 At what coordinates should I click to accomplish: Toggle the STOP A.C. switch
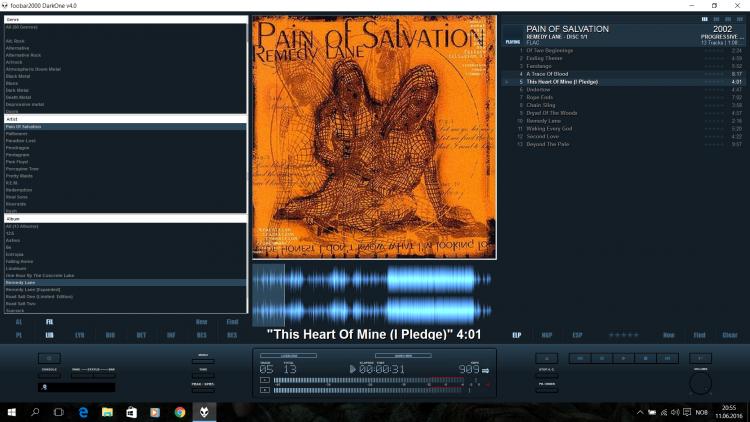coord(547,376)
